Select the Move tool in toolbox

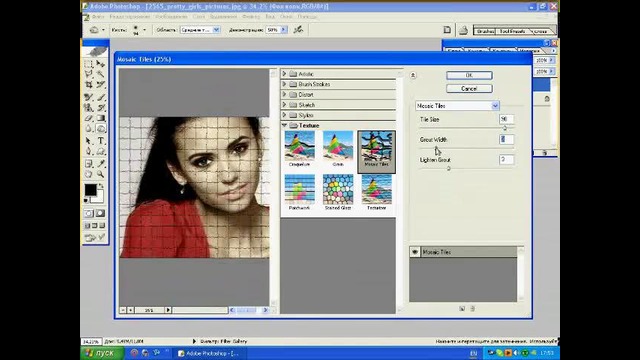pos(101,64)
